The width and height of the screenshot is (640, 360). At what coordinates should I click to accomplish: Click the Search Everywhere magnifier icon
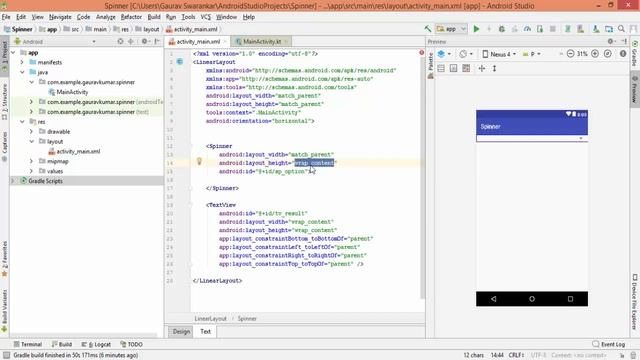click(x=621, y=29)
